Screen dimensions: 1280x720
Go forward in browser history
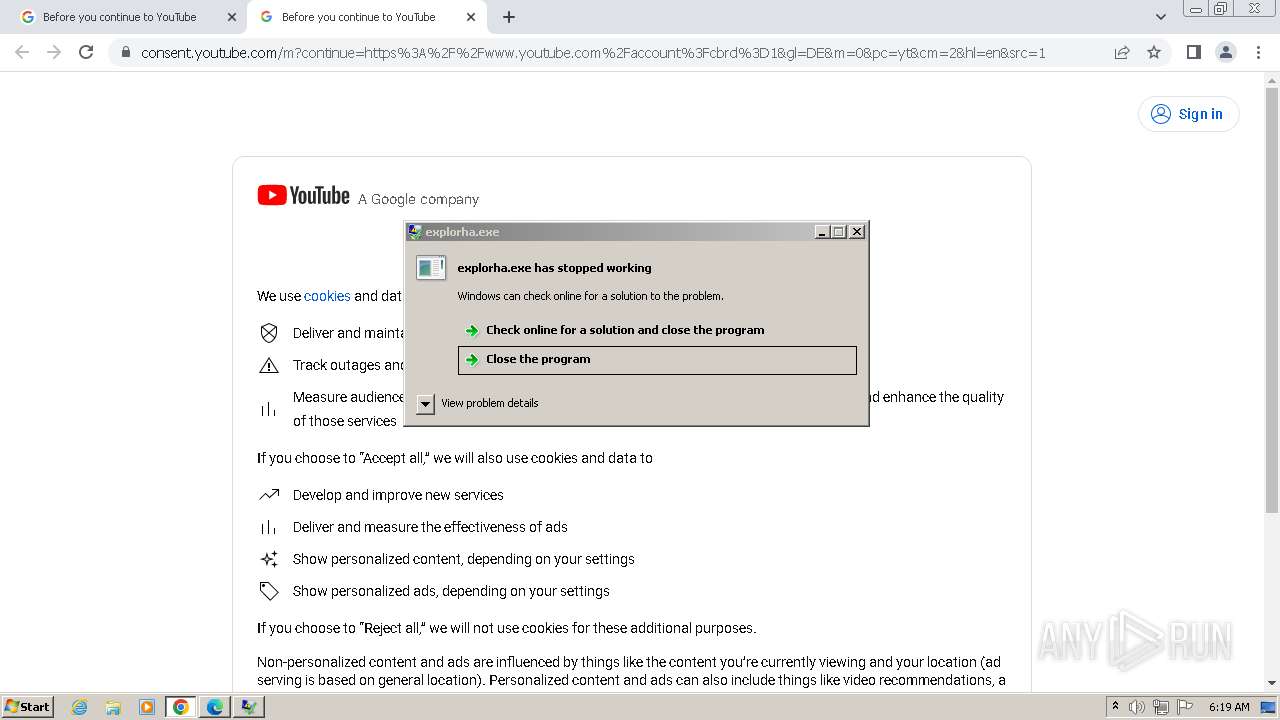point(54,52)
